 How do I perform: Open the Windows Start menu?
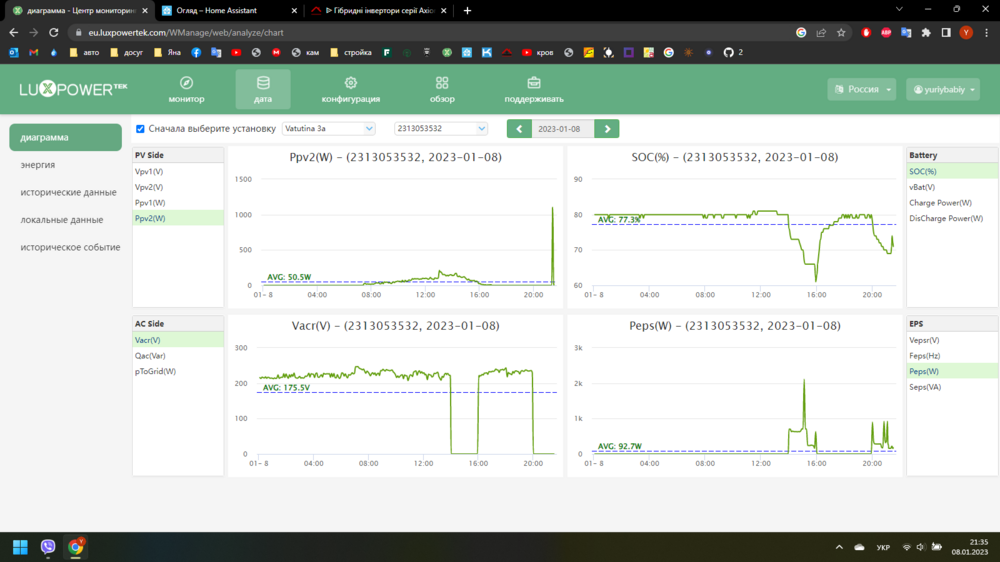[20, 547]
